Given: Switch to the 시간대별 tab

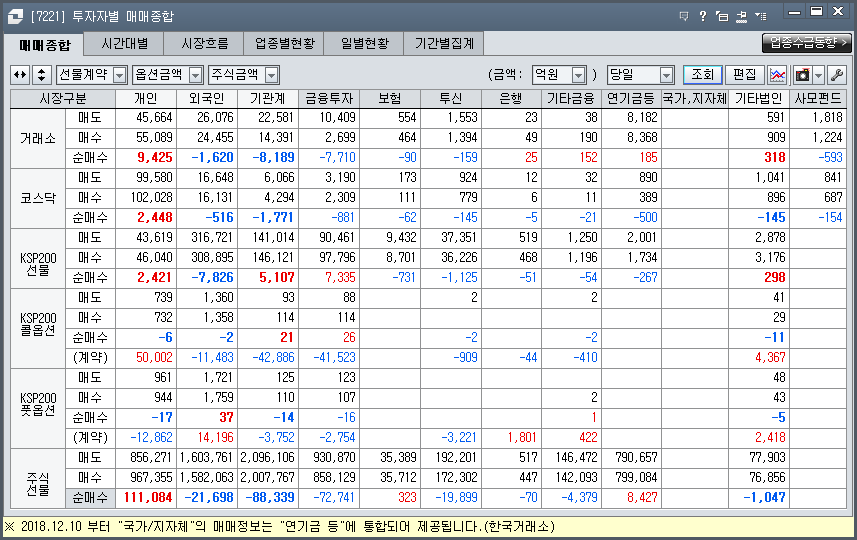Looking at the screenshot, I should click(125, 43).
